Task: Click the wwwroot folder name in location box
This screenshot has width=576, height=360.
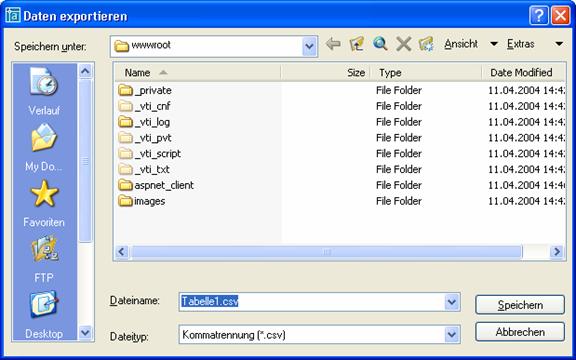Action: [151, 45]
